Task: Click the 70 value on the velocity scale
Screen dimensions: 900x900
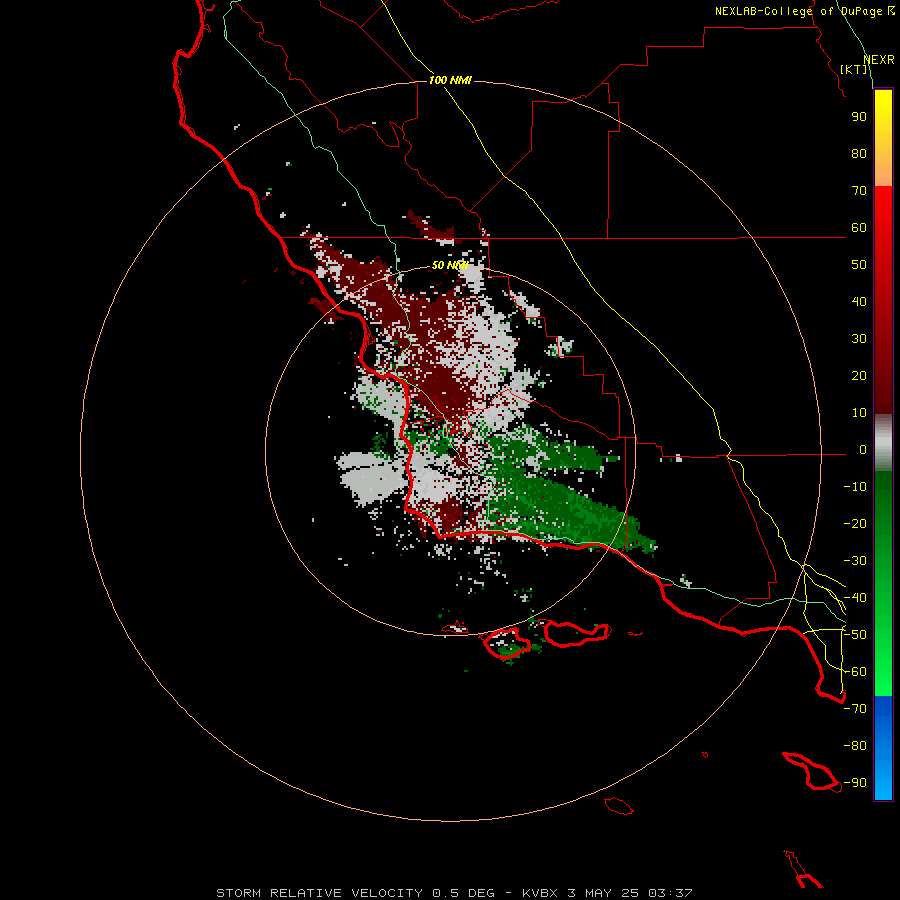Action: click(x=859, y=191)
